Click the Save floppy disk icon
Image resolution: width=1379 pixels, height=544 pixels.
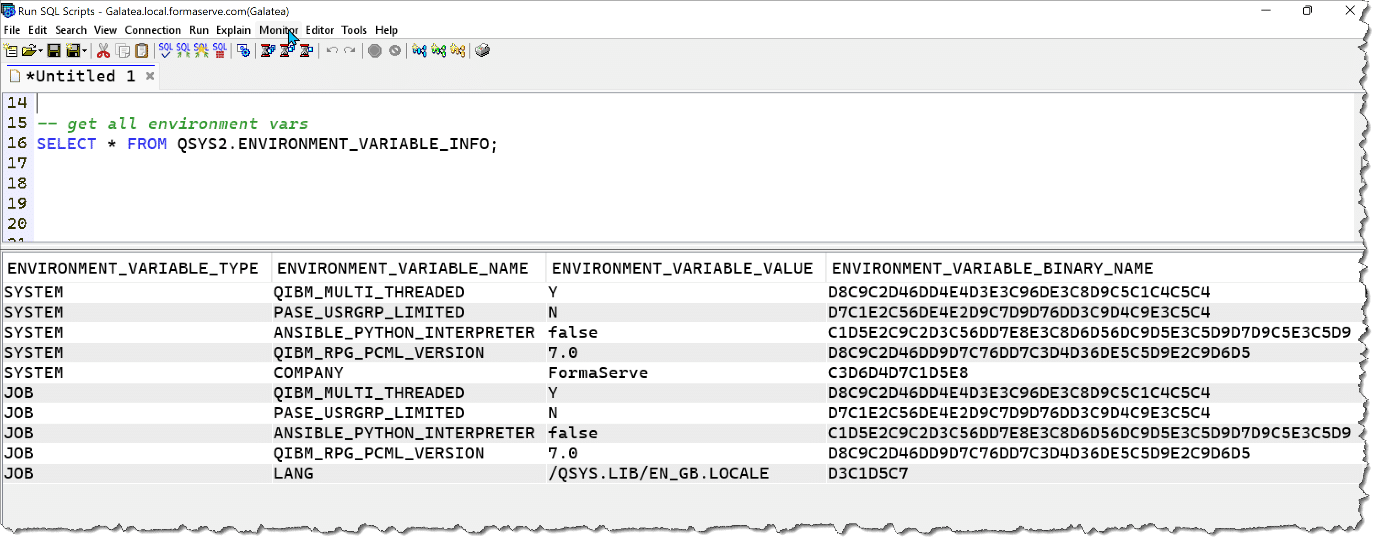point(54,51)
